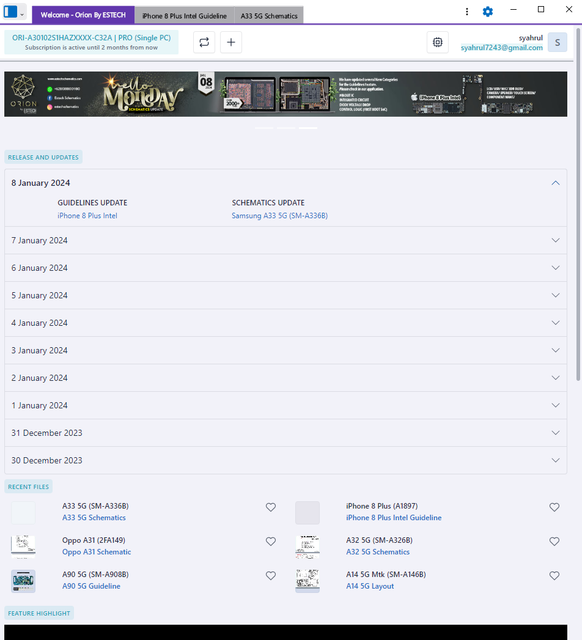Click the A14 5G Mtk (SM-A146B) title
The width and height of the screenshot is (582, 640).
coord(386,575)
